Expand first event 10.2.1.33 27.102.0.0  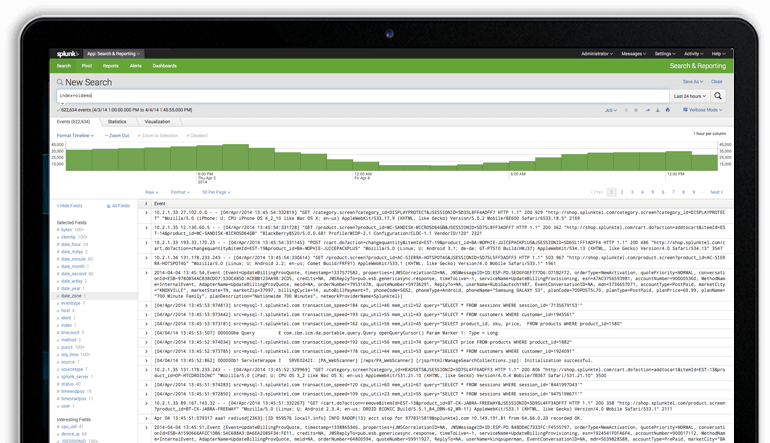tap(146, 213)
